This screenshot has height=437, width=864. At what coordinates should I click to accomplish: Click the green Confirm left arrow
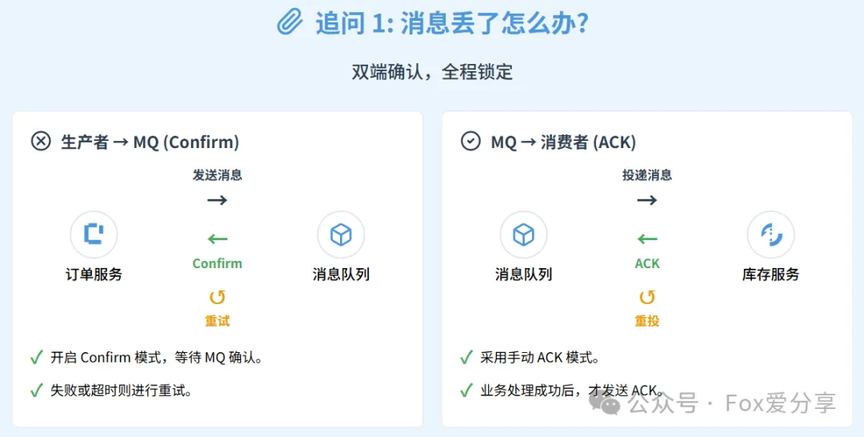217,239
